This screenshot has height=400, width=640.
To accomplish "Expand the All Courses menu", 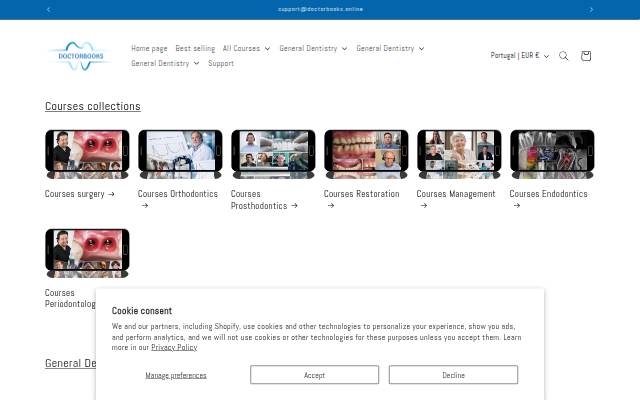I will [247, 48].
